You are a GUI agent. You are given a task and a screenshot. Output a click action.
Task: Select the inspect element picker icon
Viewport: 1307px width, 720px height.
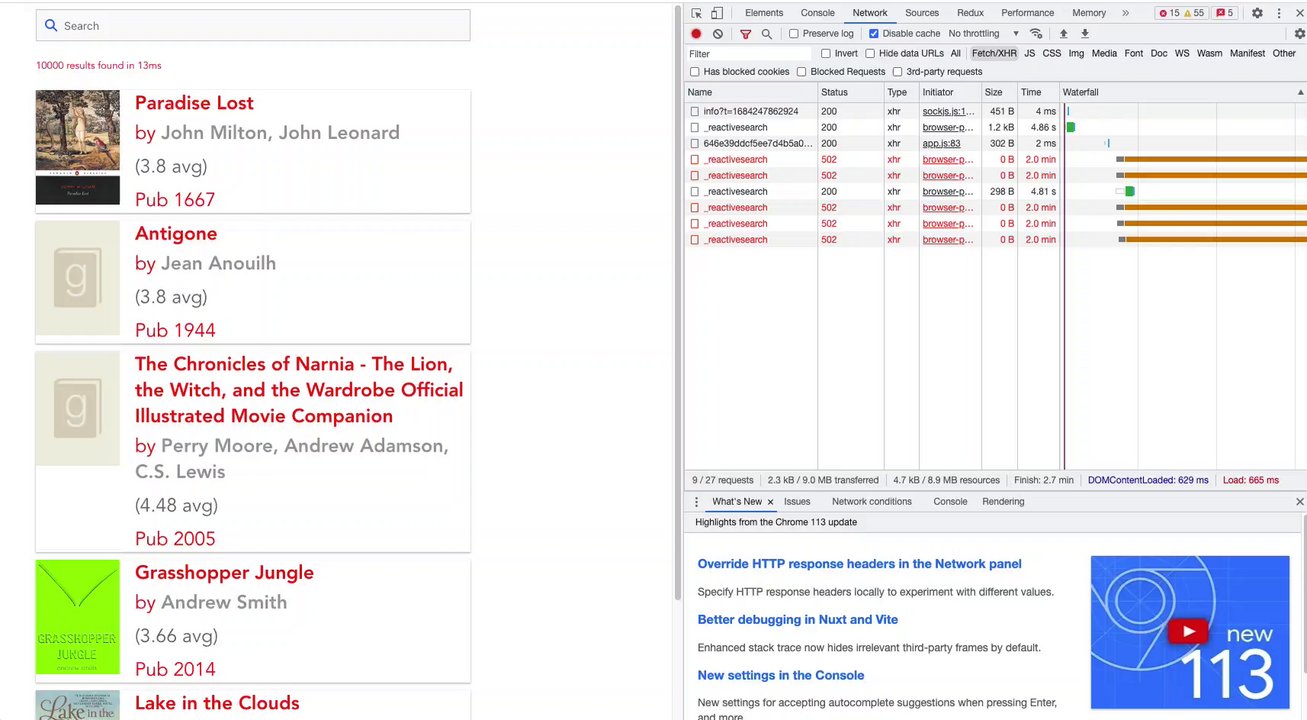tap(697, 13)
